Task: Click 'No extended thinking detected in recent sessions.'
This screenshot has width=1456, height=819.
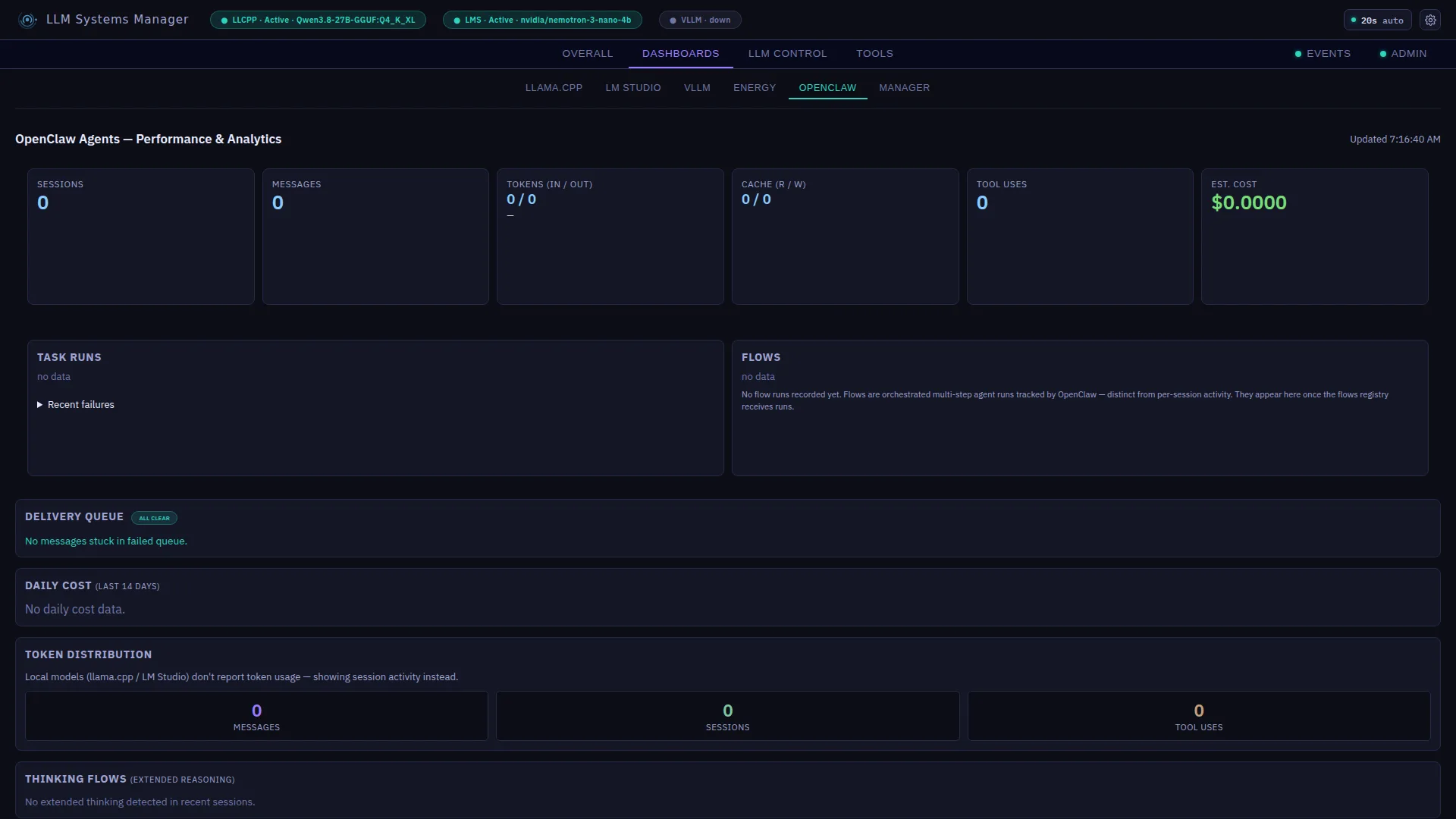Action: point(140,802)
